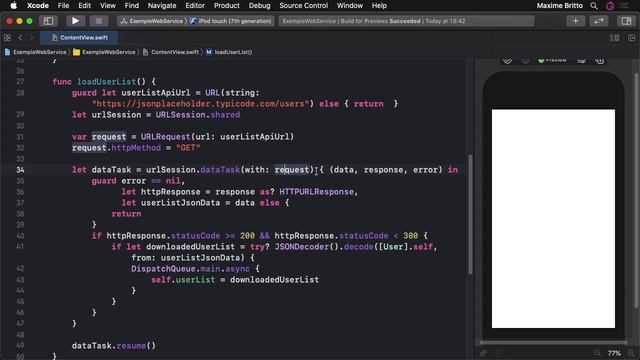640x360 pixels.
Task: Toggle the Navigator sidebar panel
Action: (x=48, y=21)
